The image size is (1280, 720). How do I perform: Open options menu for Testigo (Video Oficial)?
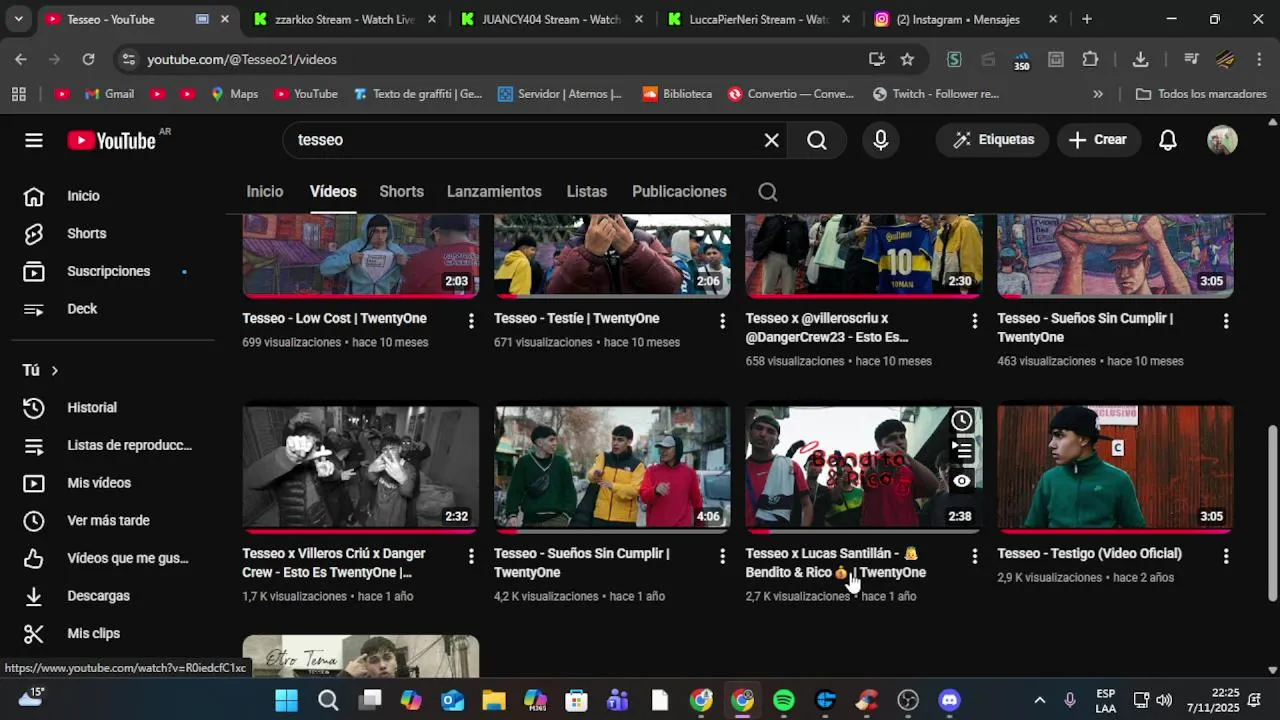1225,555
